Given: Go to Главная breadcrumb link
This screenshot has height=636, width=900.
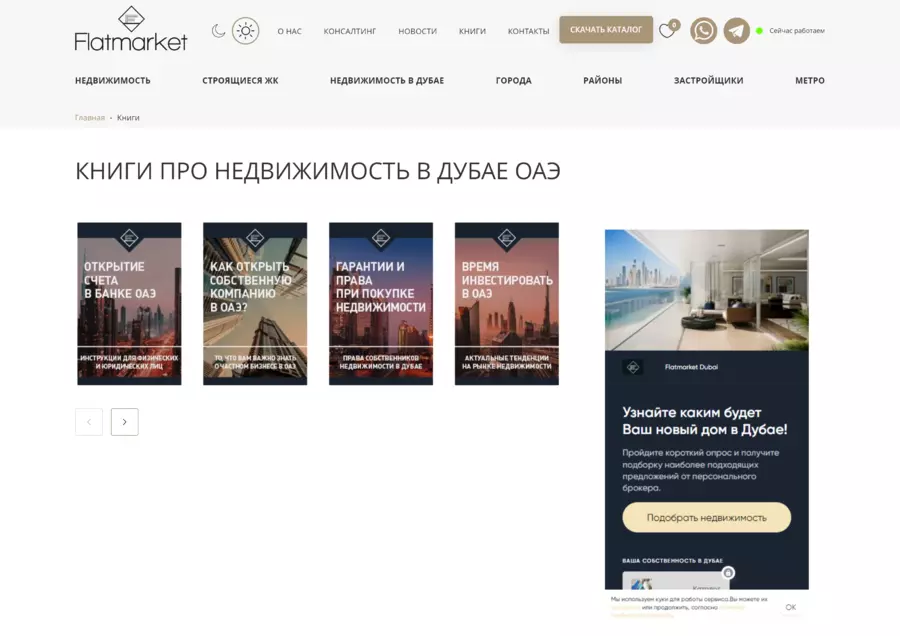Looking at the screenshot, I should 90,118.
